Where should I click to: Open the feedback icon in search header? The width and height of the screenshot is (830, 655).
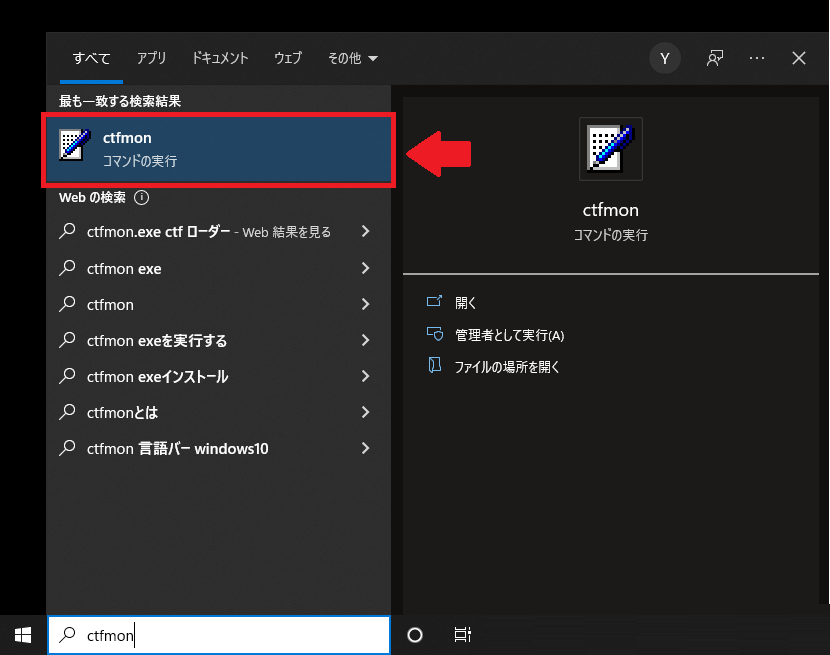point(715,58)
